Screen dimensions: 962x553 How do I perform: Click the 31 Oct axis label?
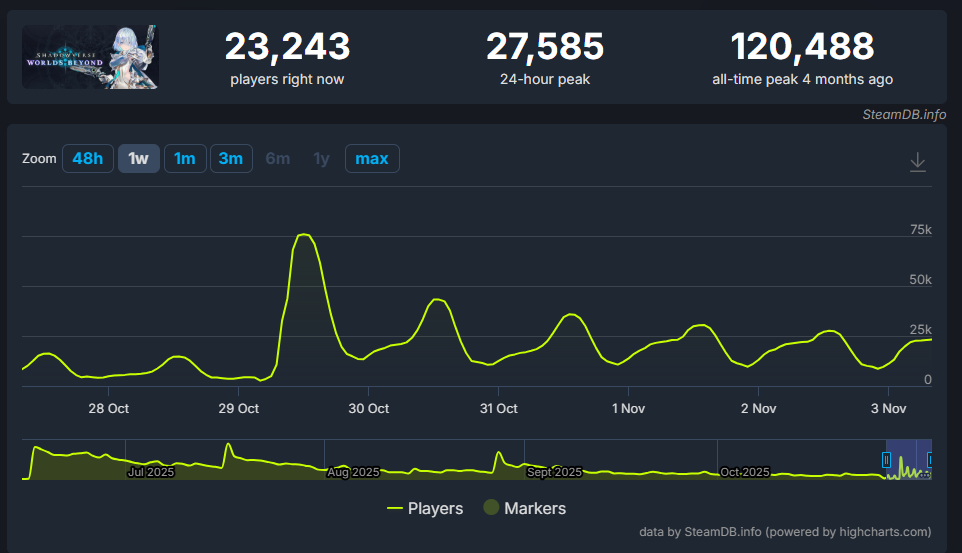coord(498,409)
